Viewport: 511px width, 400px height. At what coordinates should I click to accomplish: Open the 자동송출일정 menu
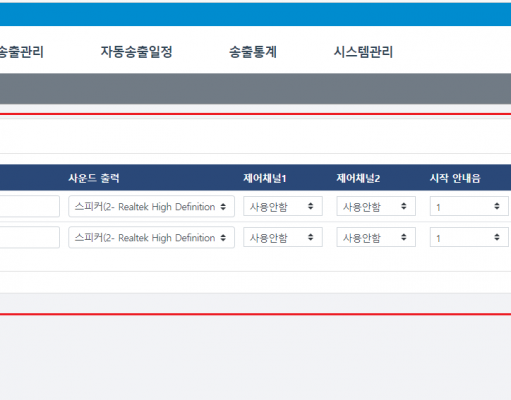click(136, 52)
